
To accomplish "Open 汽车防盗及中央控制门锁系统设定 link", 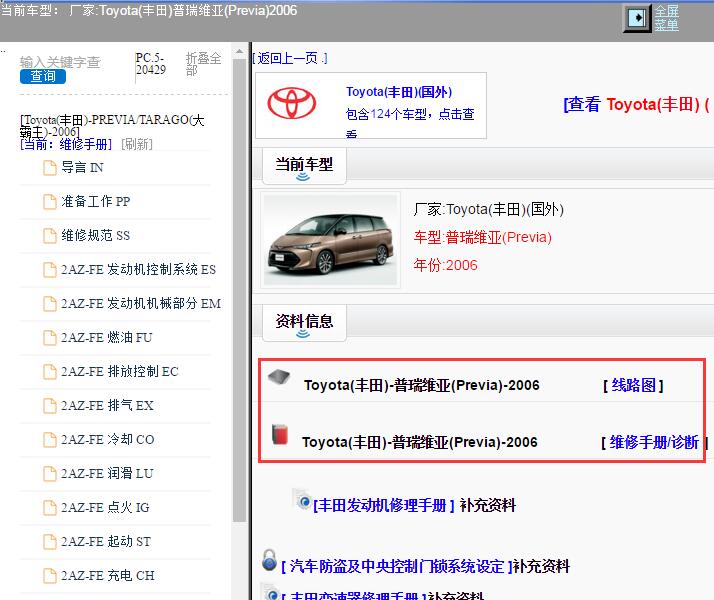I will (397, 567).
